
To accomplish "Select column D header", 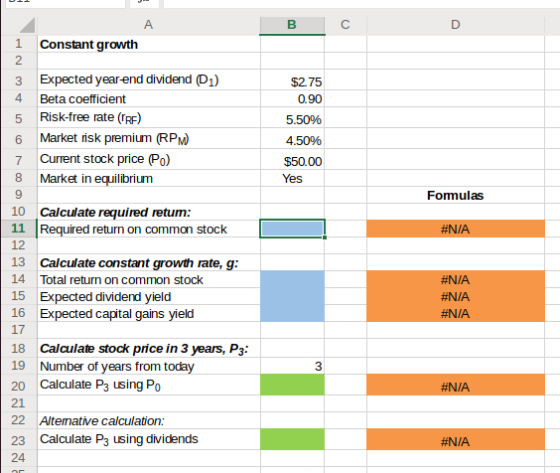I will (x=455, y=25).
